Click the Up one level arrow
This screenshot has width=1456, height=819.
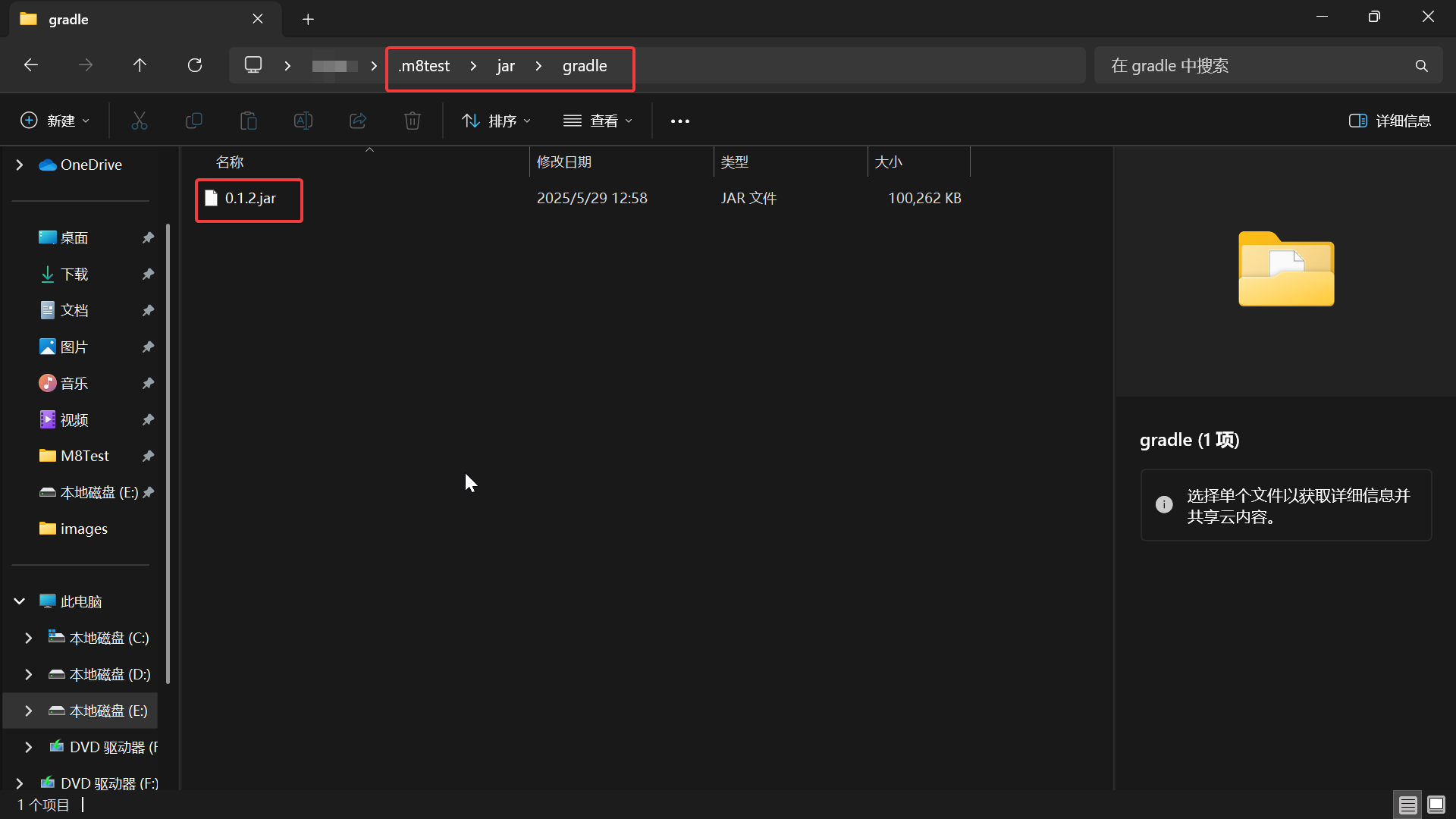coord(140,65)
